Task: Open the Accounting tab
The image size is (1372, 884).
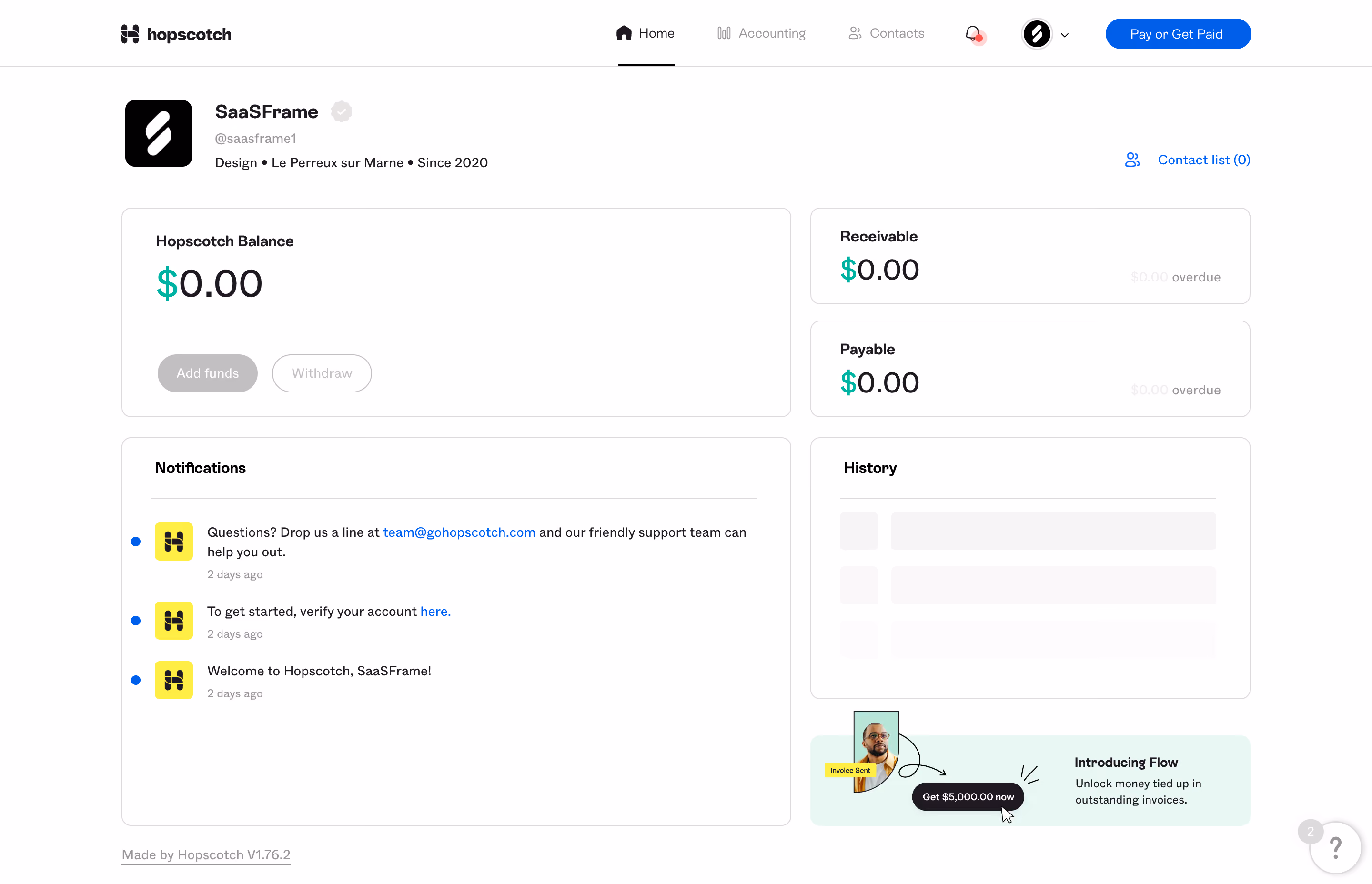Action: click(x=761, y=33)
